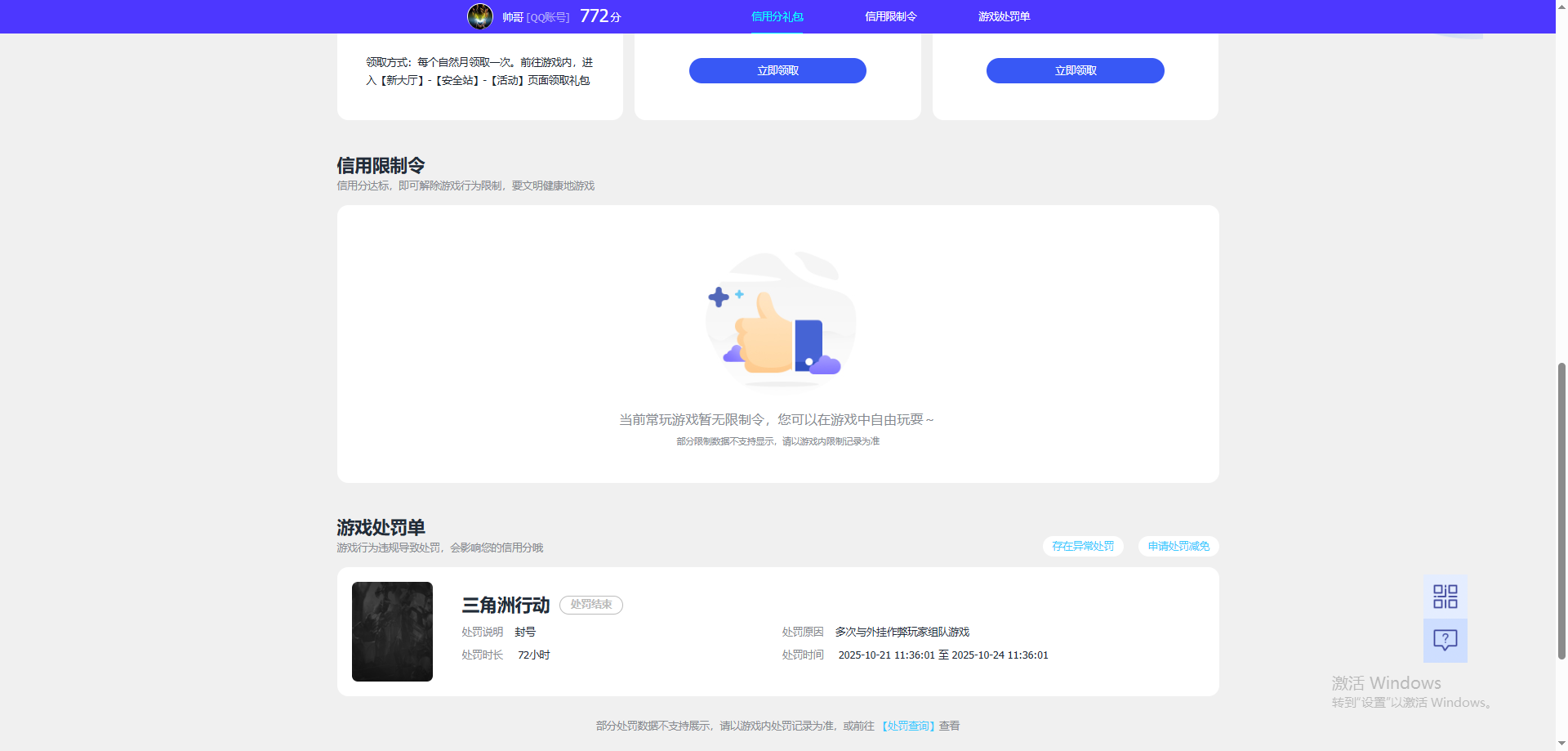The width and height of the screenshot is (1568, 751).
Task: Open the 【处罚查询】 link
Action: 908,726
